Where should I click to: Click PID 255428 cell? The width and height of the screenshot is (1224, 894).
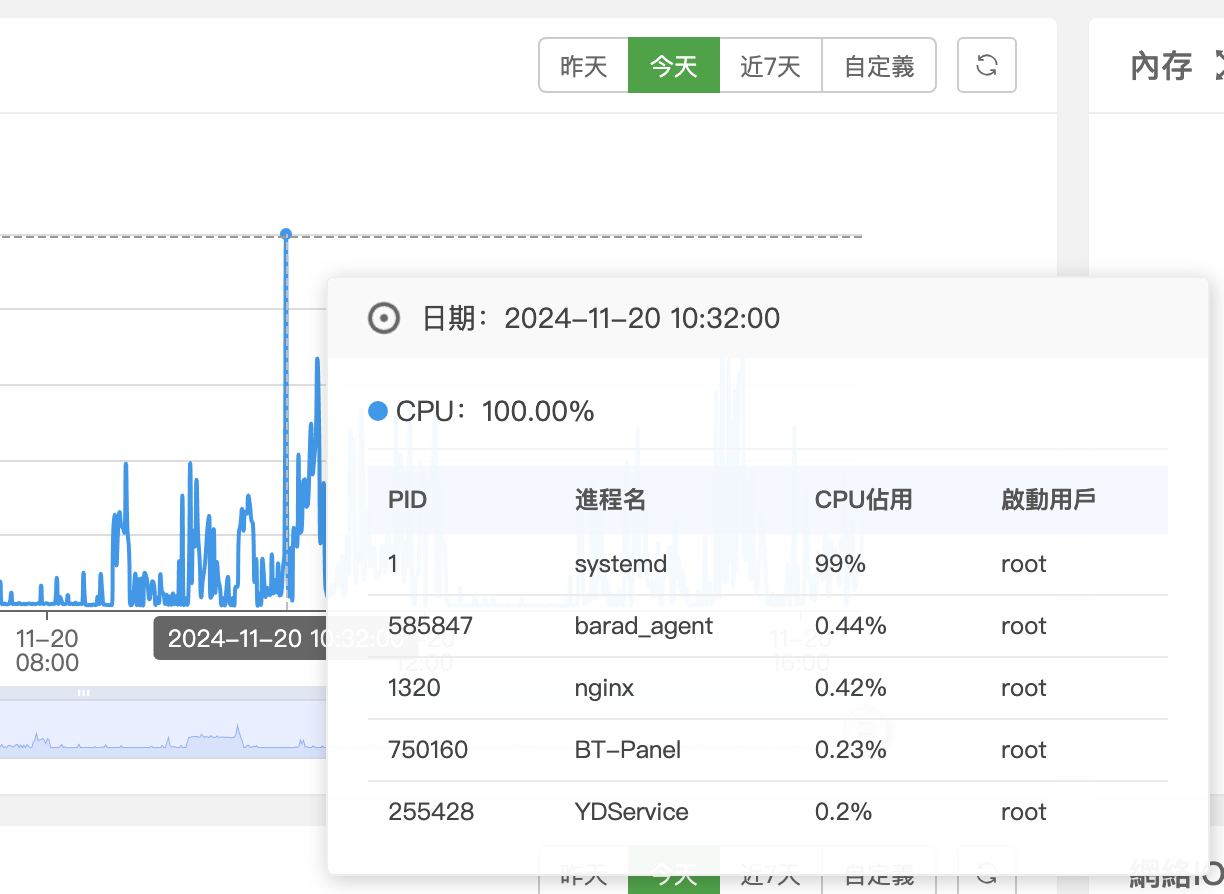point(431,812)
